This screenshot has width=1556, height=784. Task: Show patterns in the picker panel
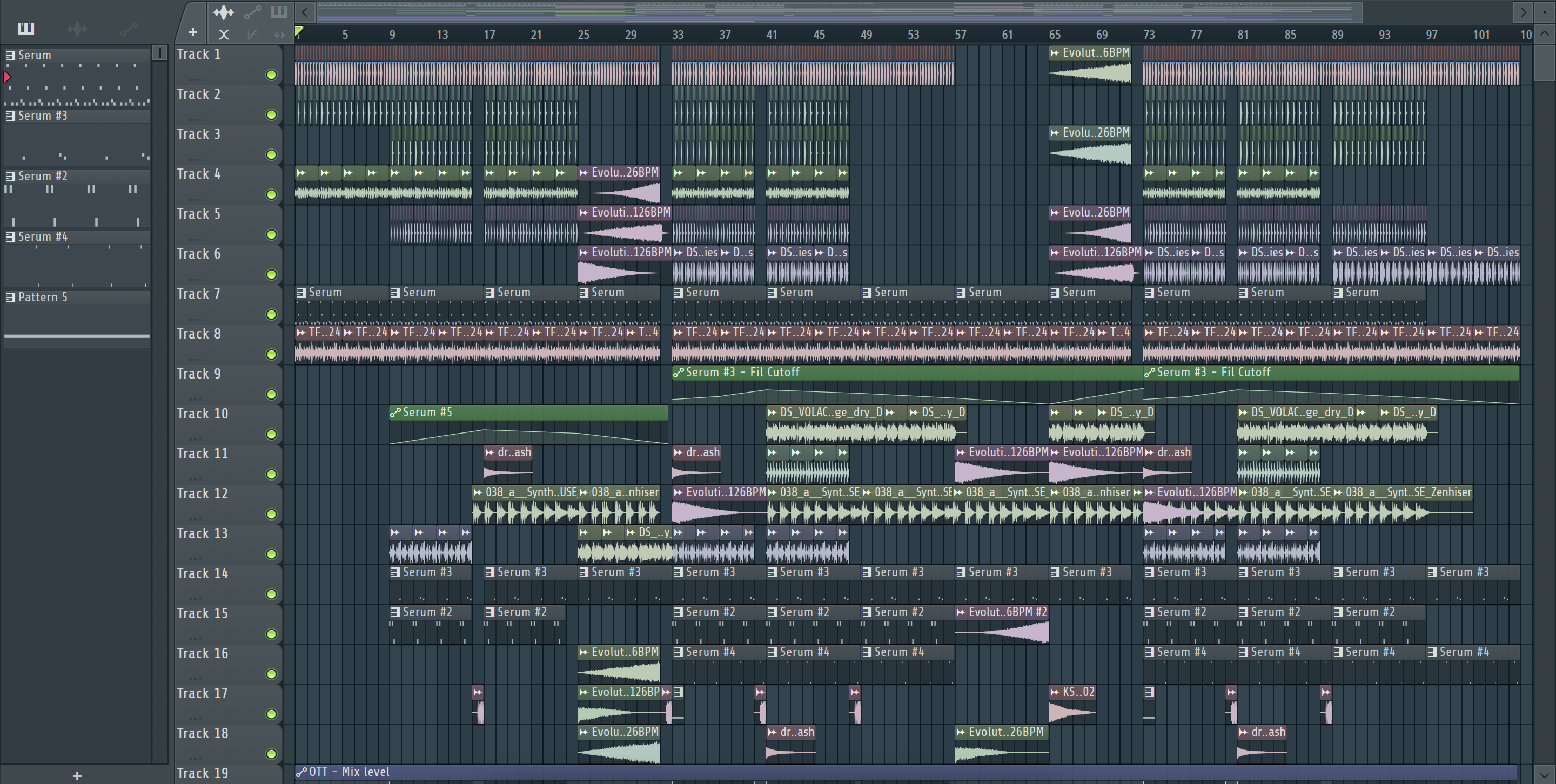[25, 29]
